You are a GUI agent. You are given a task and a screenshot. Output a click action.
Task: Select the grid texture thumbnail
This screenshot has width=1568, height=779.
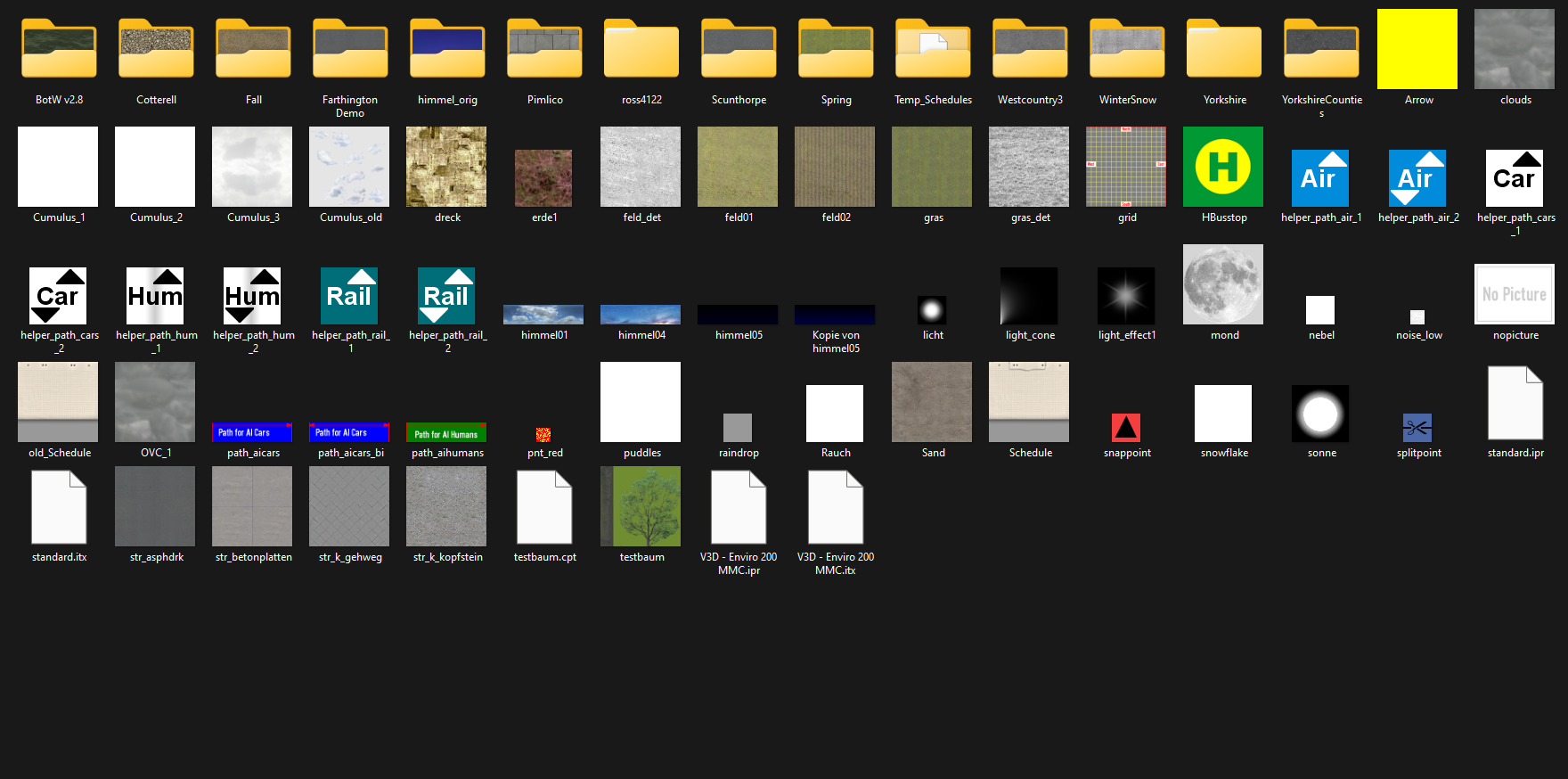1126,168
